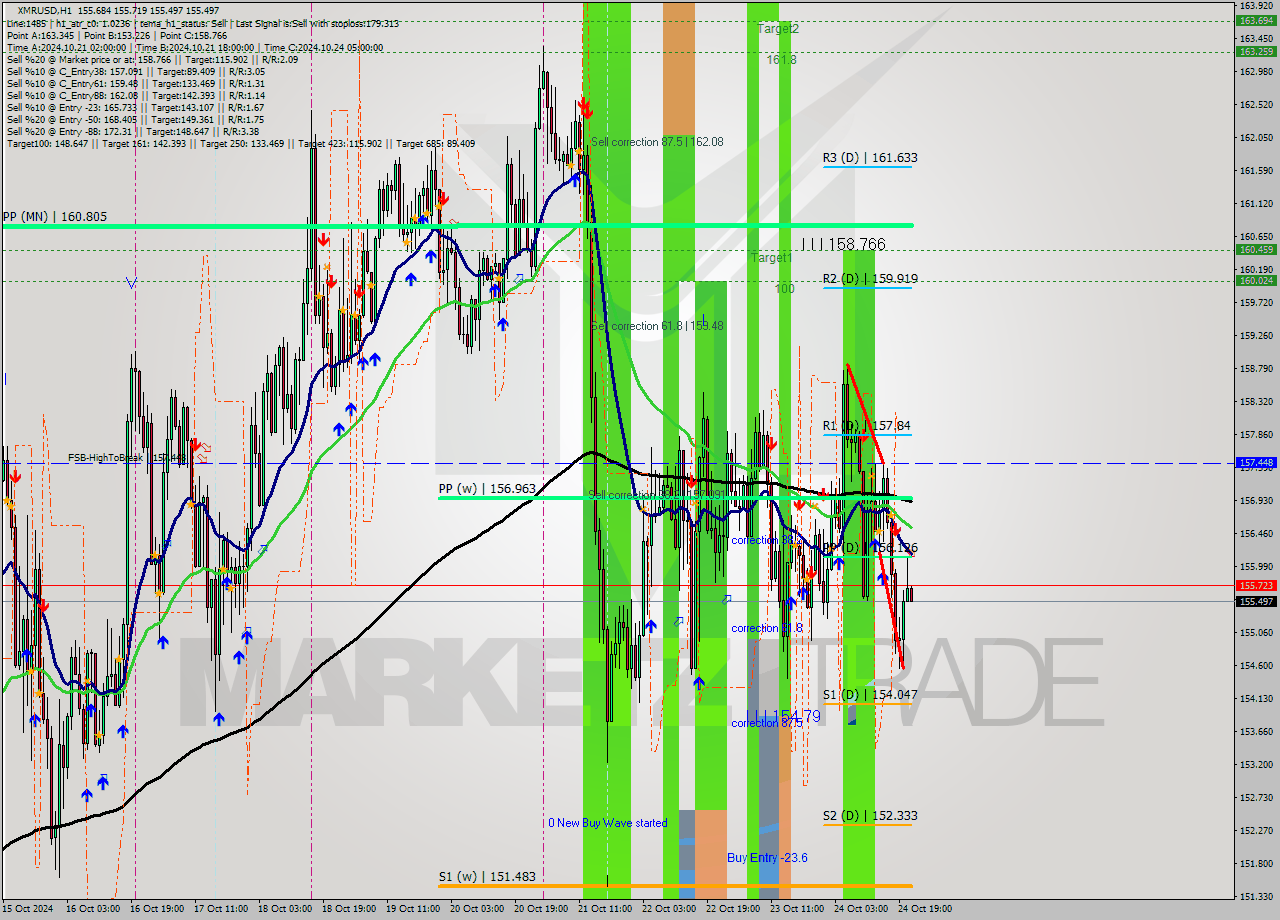Viewport: 1280px width, 920px height.
Task: Click the green 163.259 price tag
Action: pyautogui.click(x=1256, y=51)
